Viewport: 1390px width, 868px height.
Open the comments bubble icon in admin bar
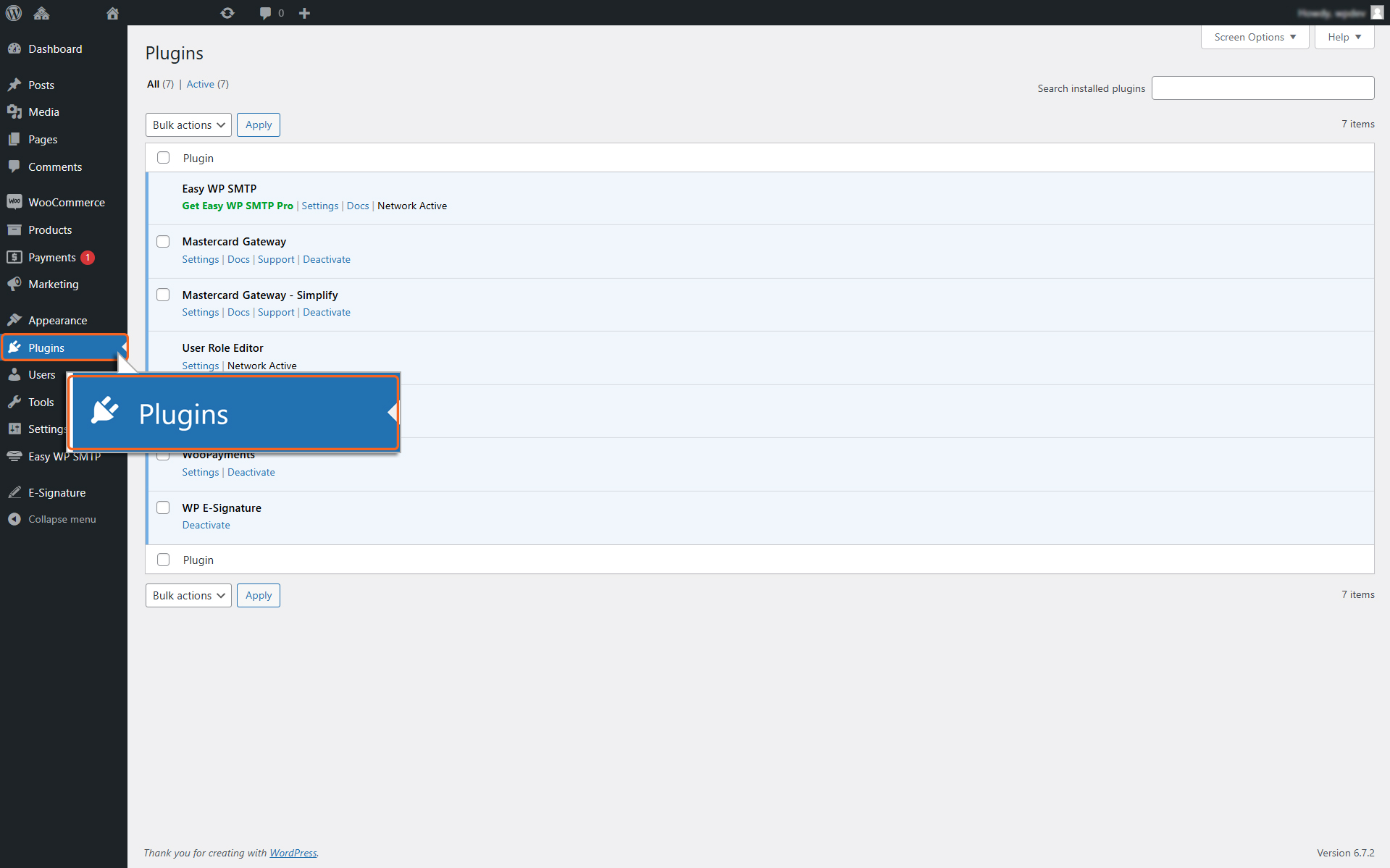pyautogui.click(x=265, y=13)
